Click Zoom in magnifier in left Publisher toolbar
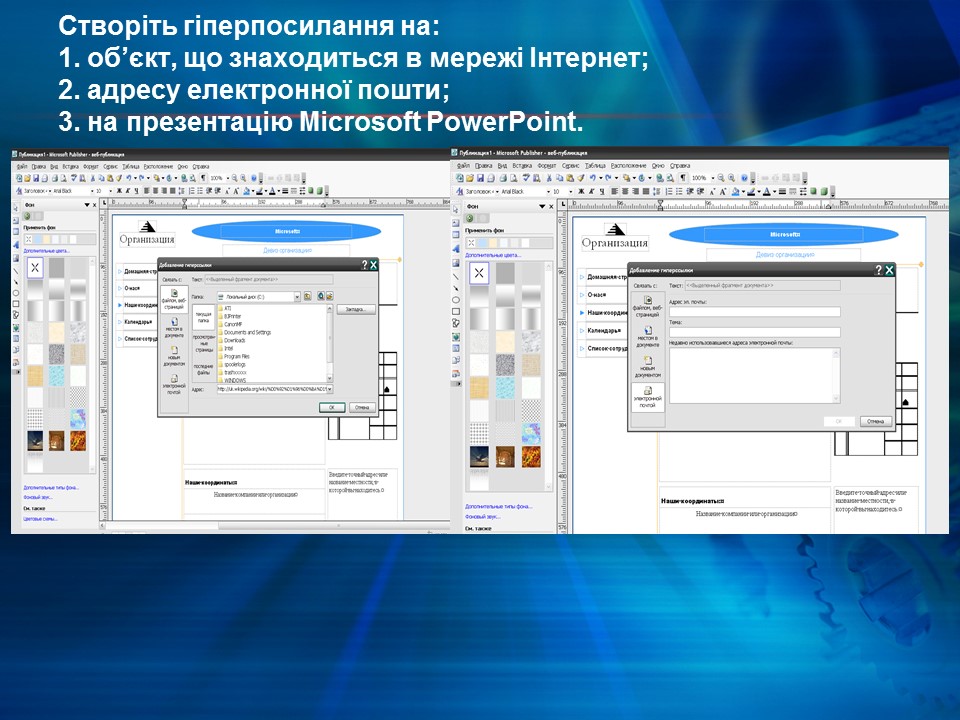The height and width of the screenshot is (720, 960). click(x=243, y=178)
